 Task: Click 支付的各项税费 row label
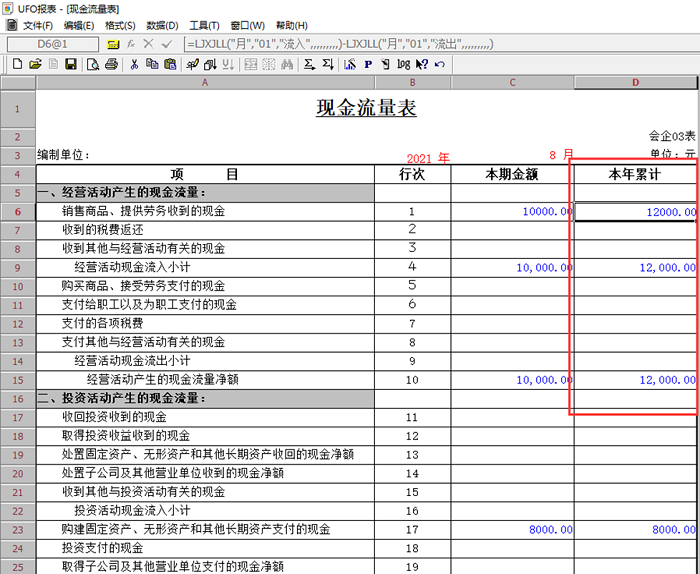click(103, 323)
